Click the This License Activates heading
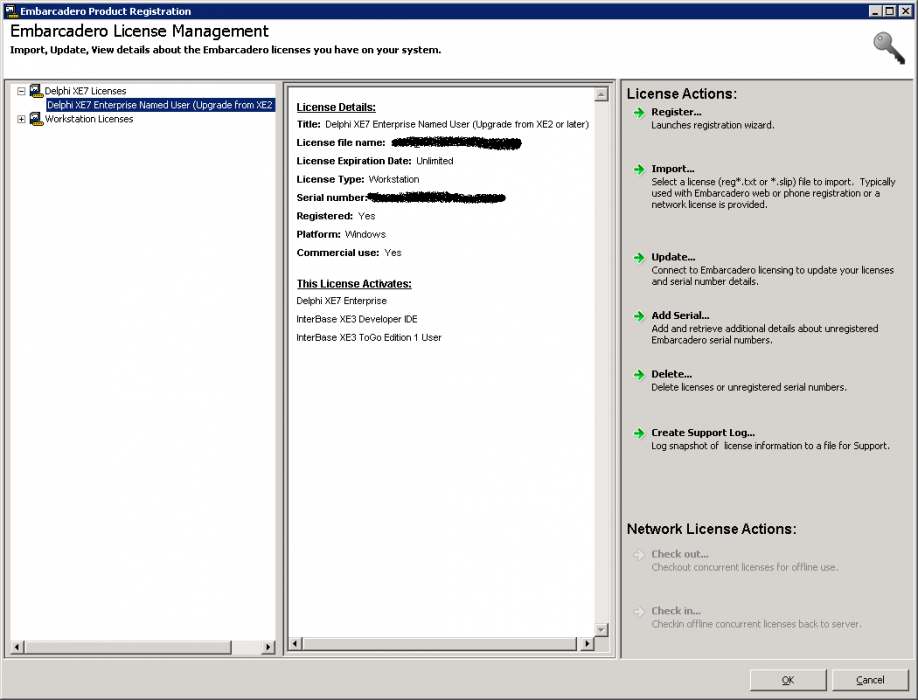Viewport: 918px width, 700px height. point(354,284)
